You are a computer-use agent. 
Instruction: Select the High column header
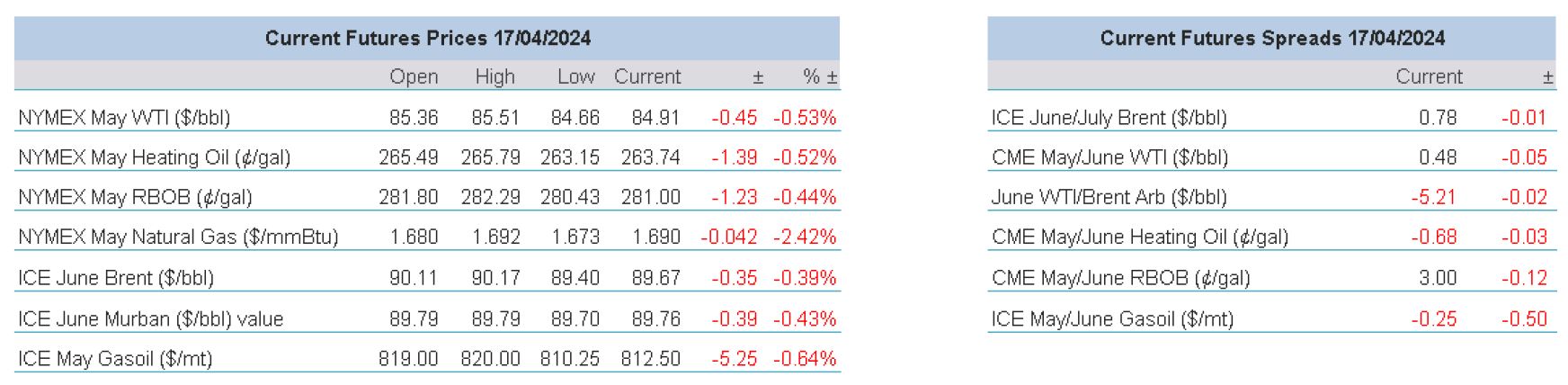tap(494, 77)
